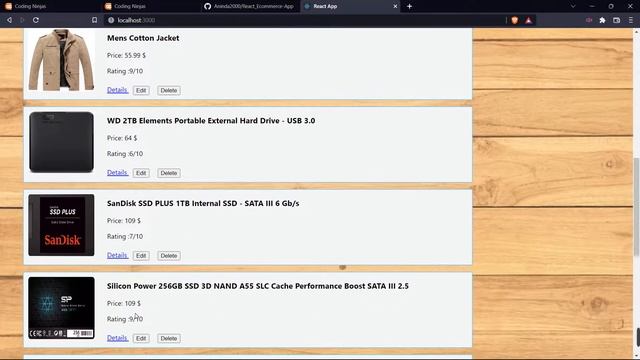Click the WD external hard drive image

(x=61, y=142)
